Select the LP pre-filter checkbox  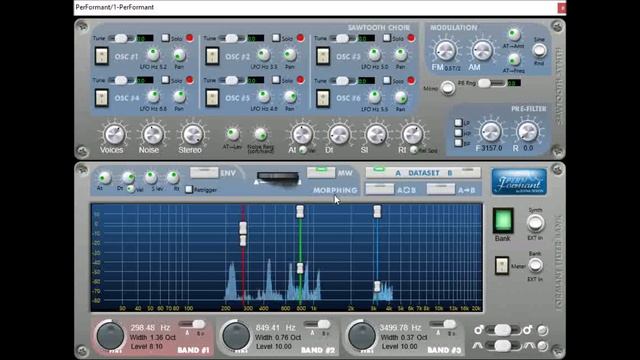458,122
